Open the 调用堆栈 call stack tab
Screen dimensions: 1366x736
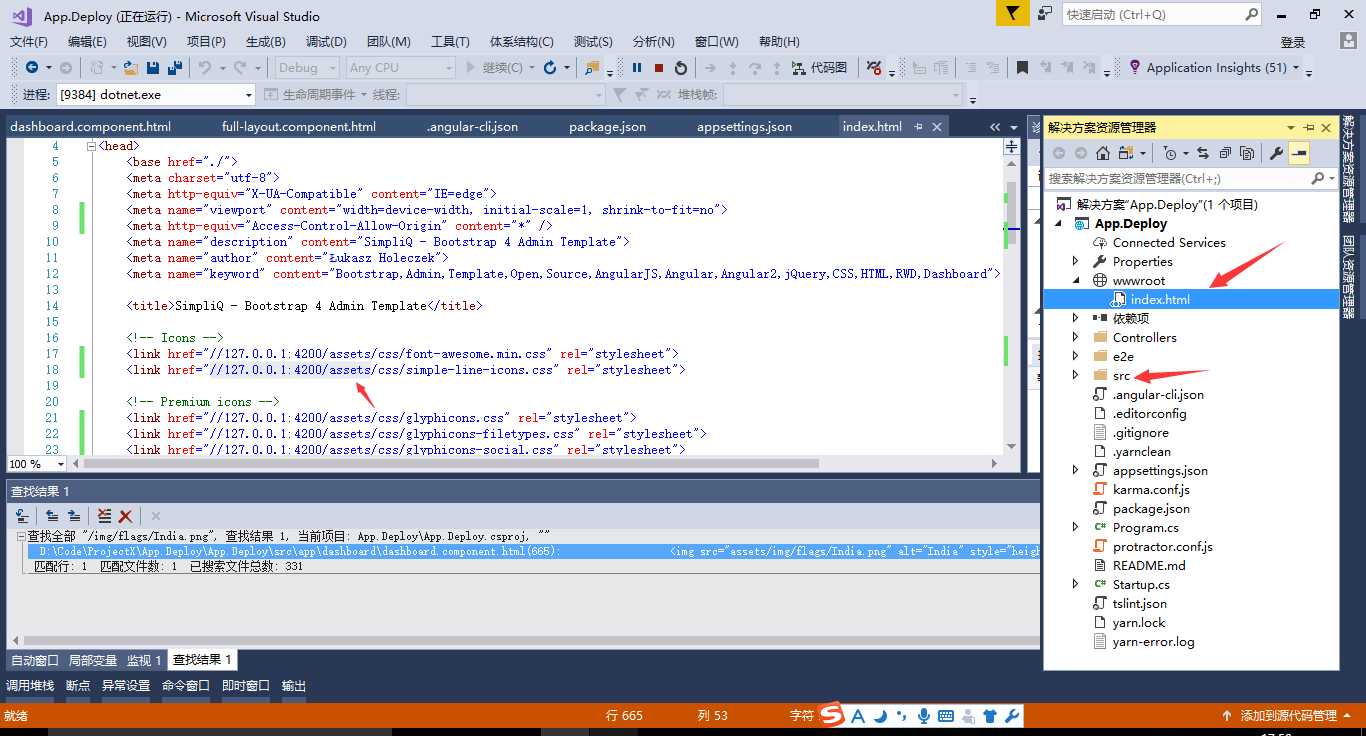pyautogui.click(x=30, y=686)
